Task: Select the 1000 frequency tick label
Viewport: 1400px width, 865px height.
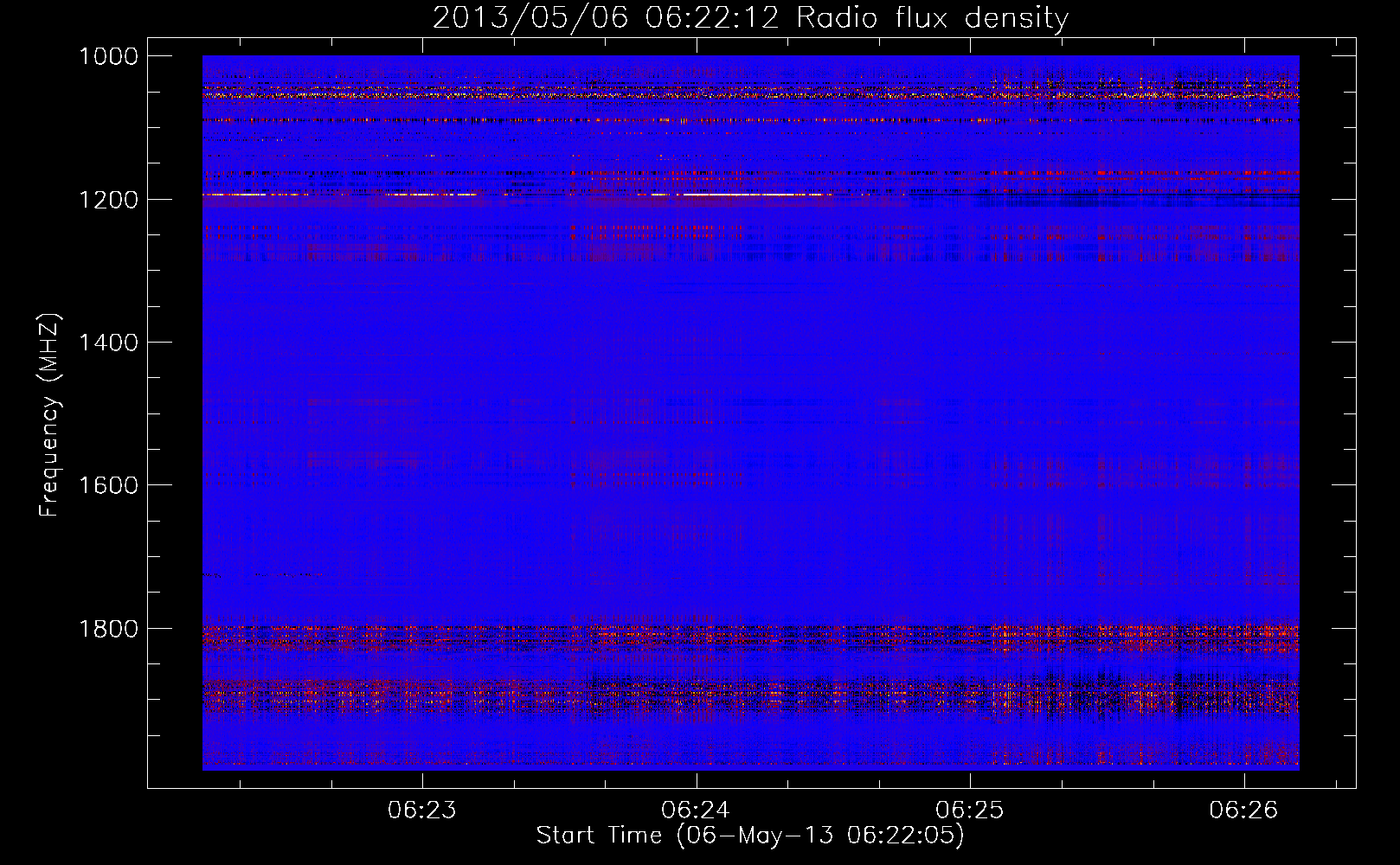Action: pyautogui.click(x=108, y=56)
